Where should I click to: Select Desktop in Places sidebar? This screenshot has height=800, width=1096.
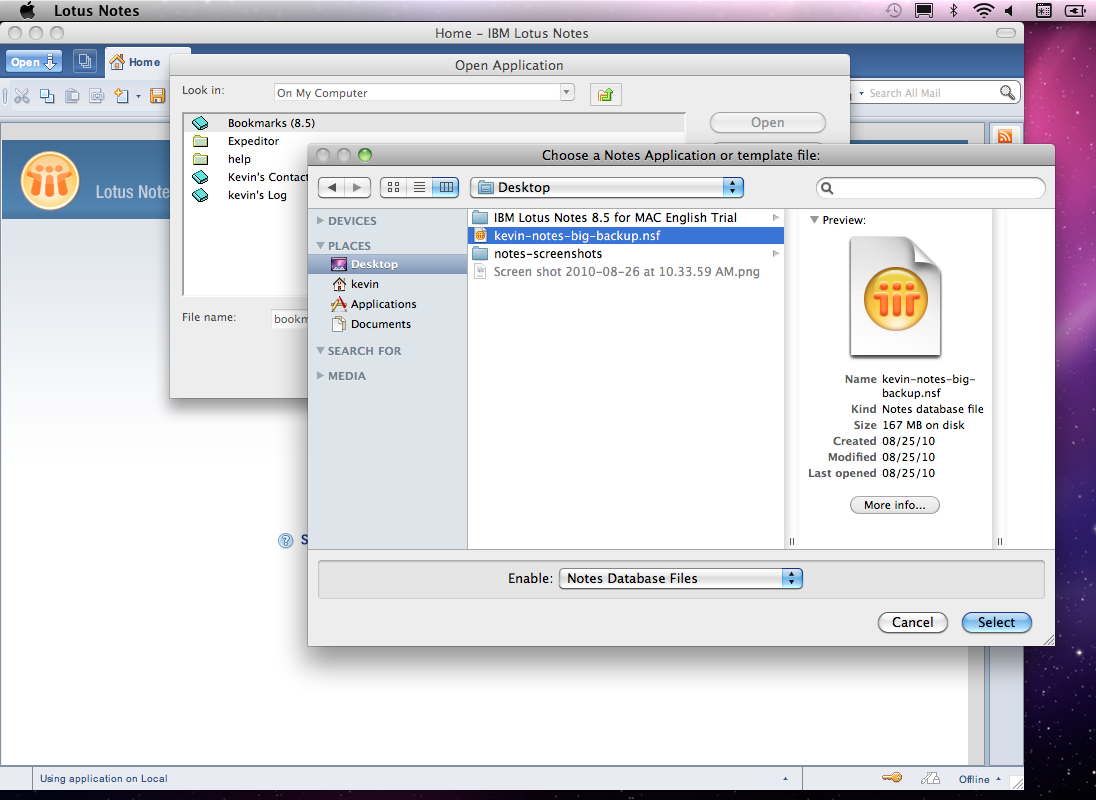[x=387, y=264]
